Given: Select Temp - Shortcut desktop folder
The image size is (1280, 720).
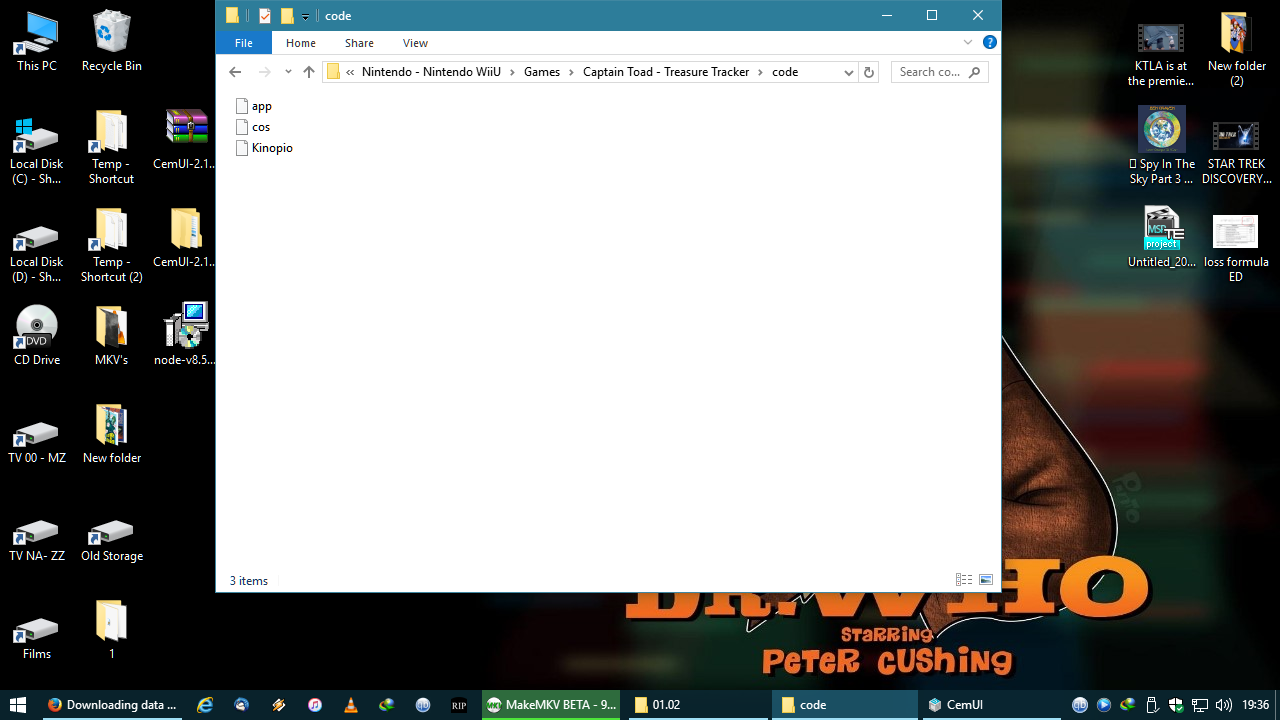Looking at the screenshot, I should point(111,147).
